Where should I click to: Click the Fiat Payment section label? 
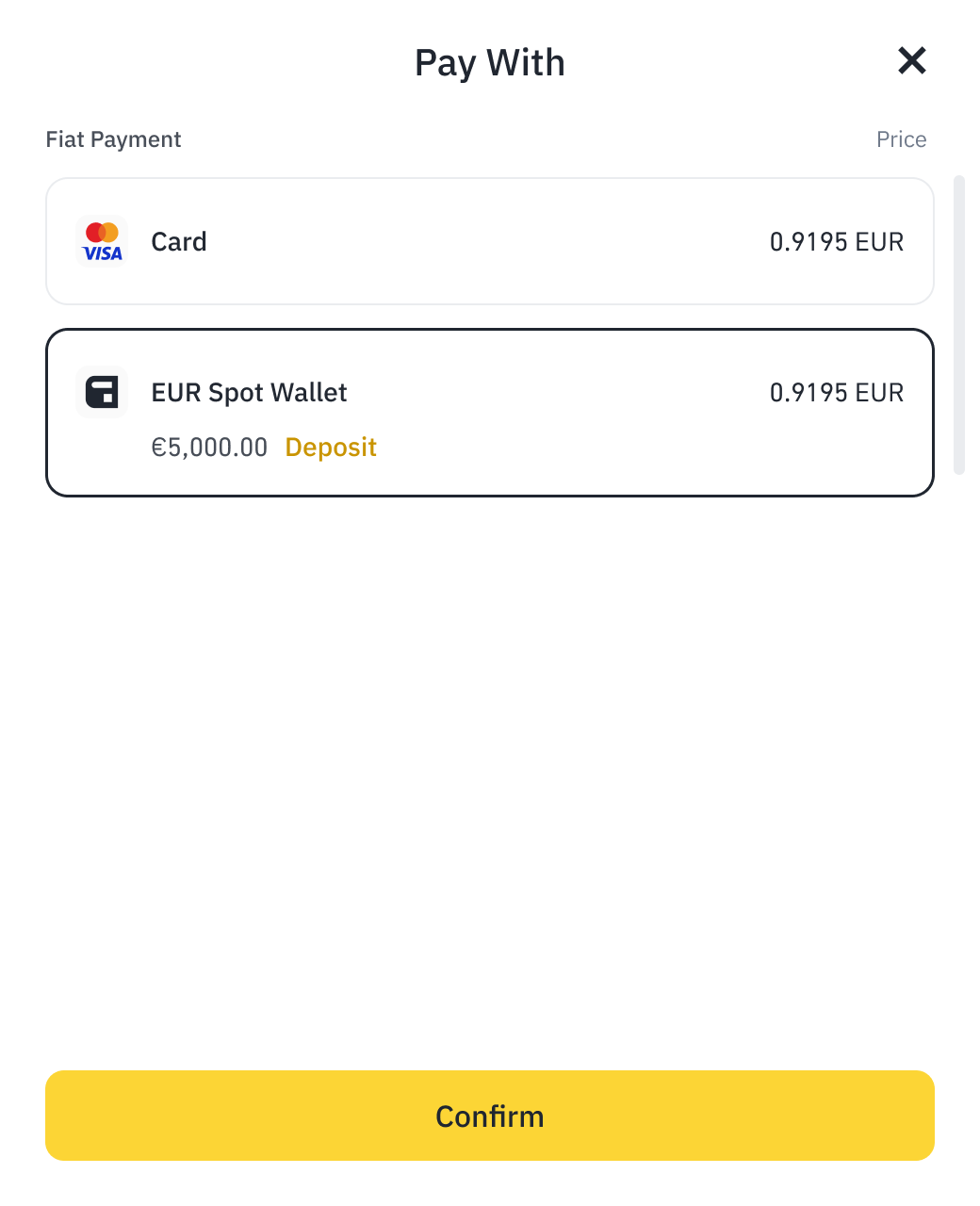pos(113,139)
